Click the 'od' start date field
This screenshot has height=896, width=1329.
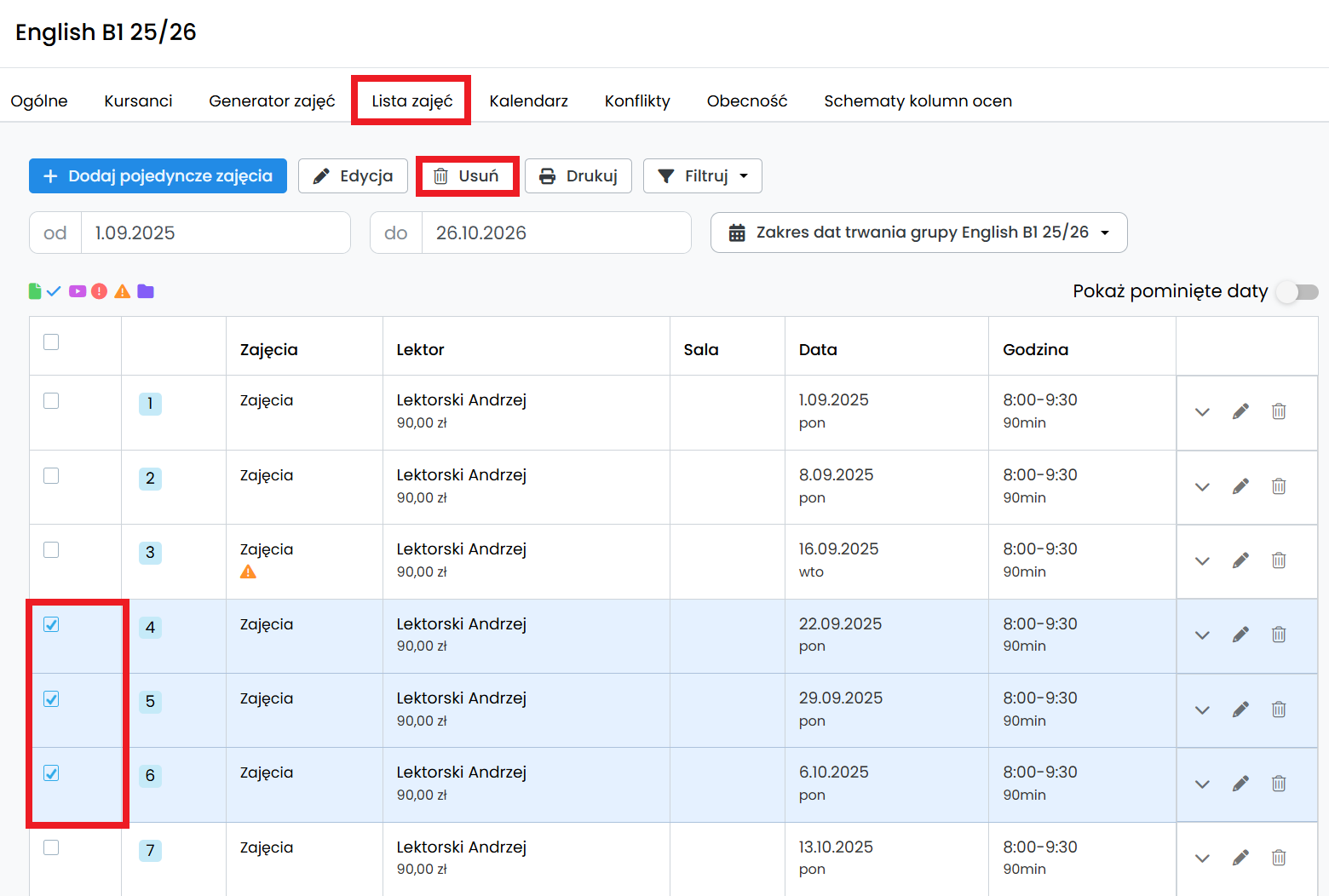pyautogui.click(x=215, y=233)
